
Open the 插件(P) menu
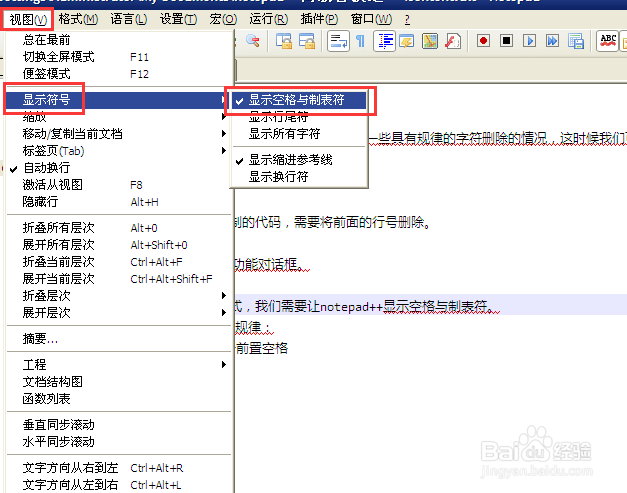pyautogui.click(x=319, y=19)
